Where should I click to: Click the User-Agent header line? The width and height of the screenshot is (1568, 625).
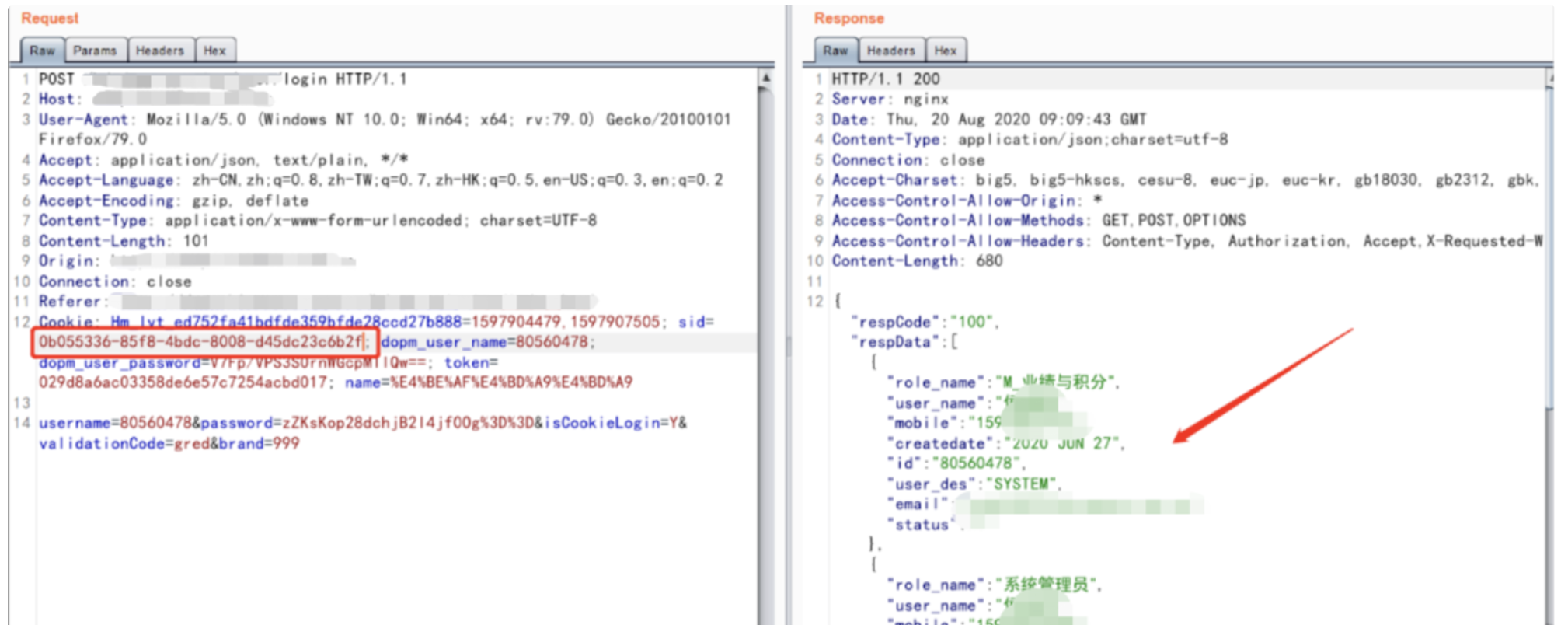coord(84,120)
